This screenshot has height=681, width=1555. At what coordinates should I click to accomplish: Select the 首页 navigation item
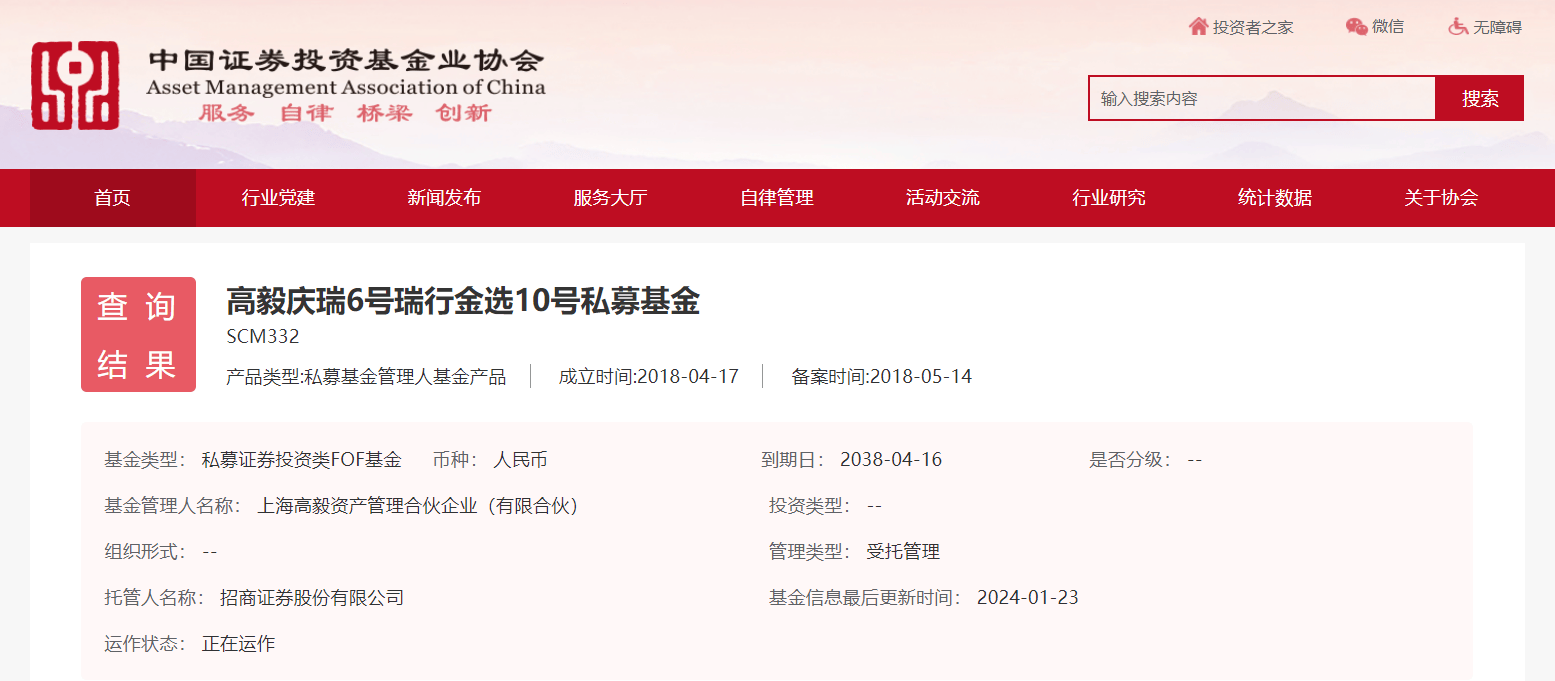tap(112, 198)
